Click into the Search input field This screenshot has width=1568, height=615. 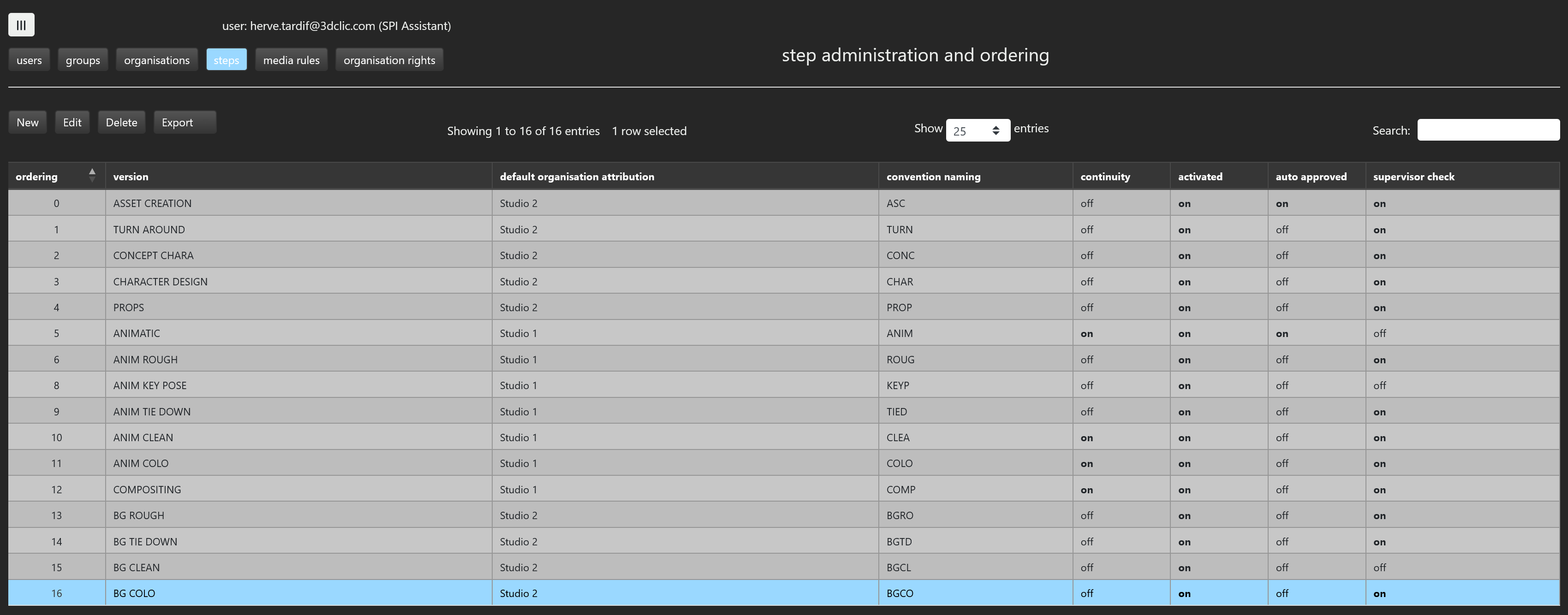coord(1488,130)
